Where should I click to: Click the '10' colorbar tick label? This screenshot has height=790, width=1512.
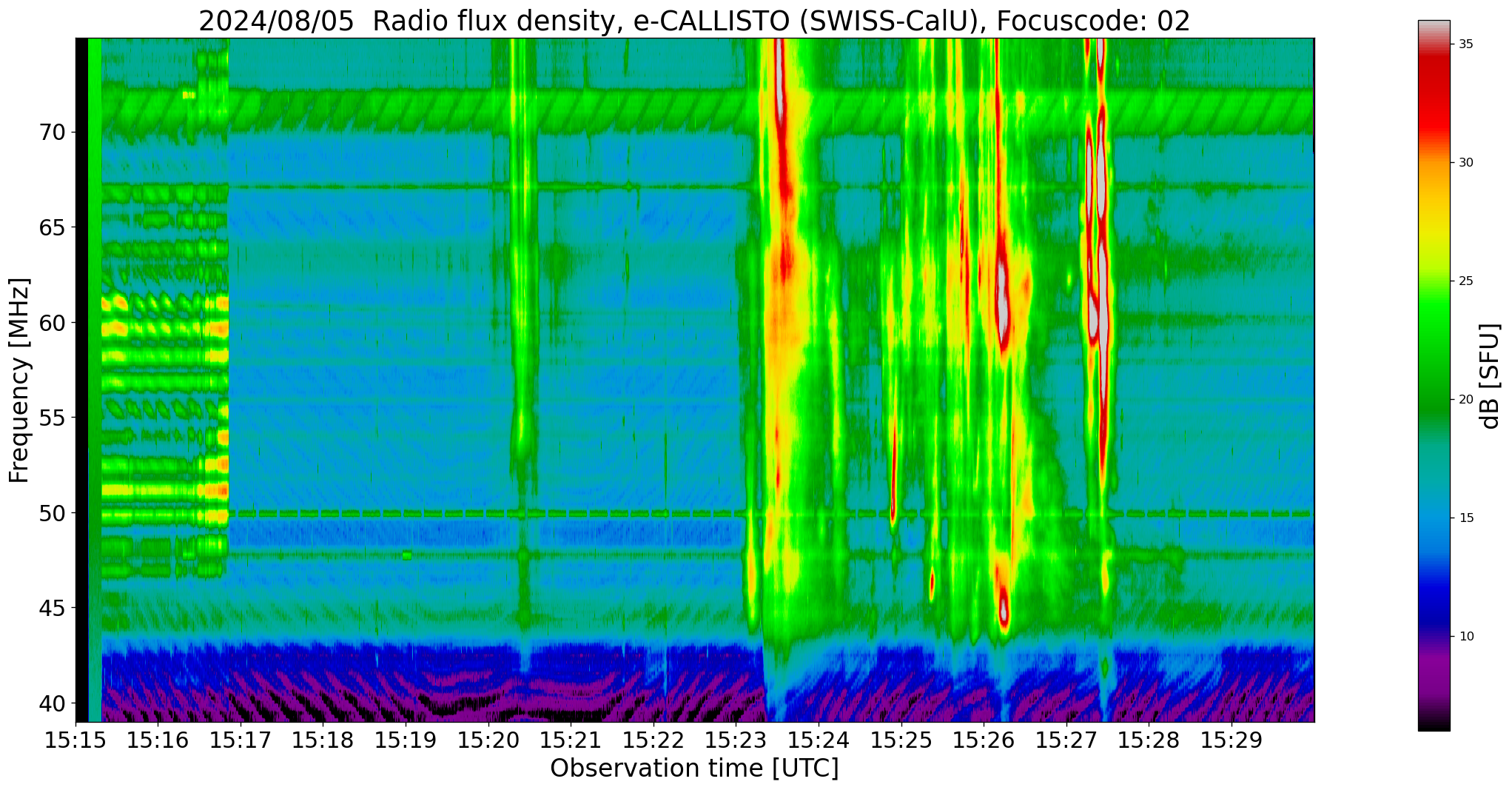[x=1465, y=636]
